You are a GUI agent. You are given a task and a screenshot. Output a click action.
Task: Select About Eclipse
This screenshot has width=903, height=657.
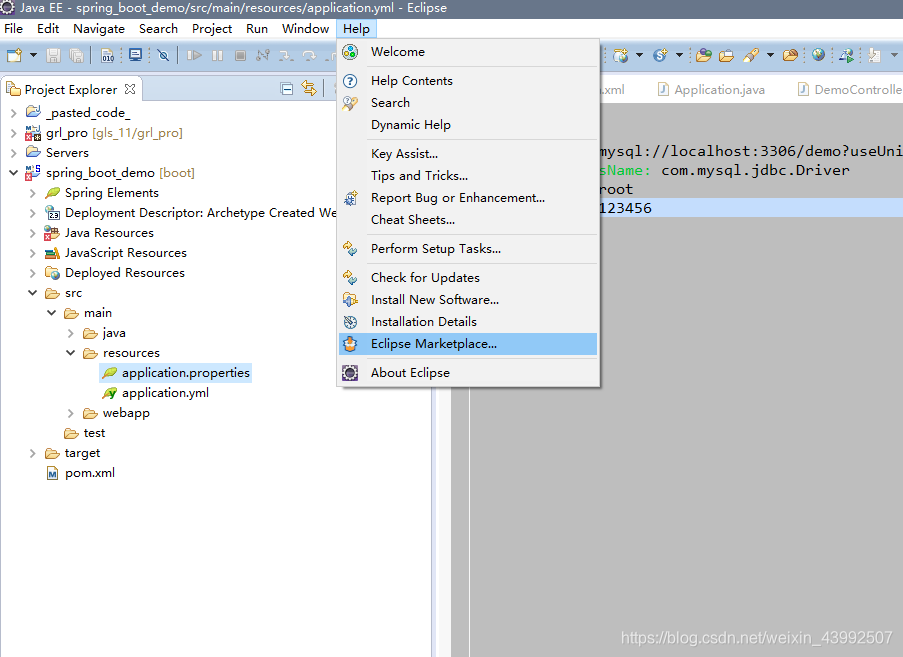click(468, 373)
